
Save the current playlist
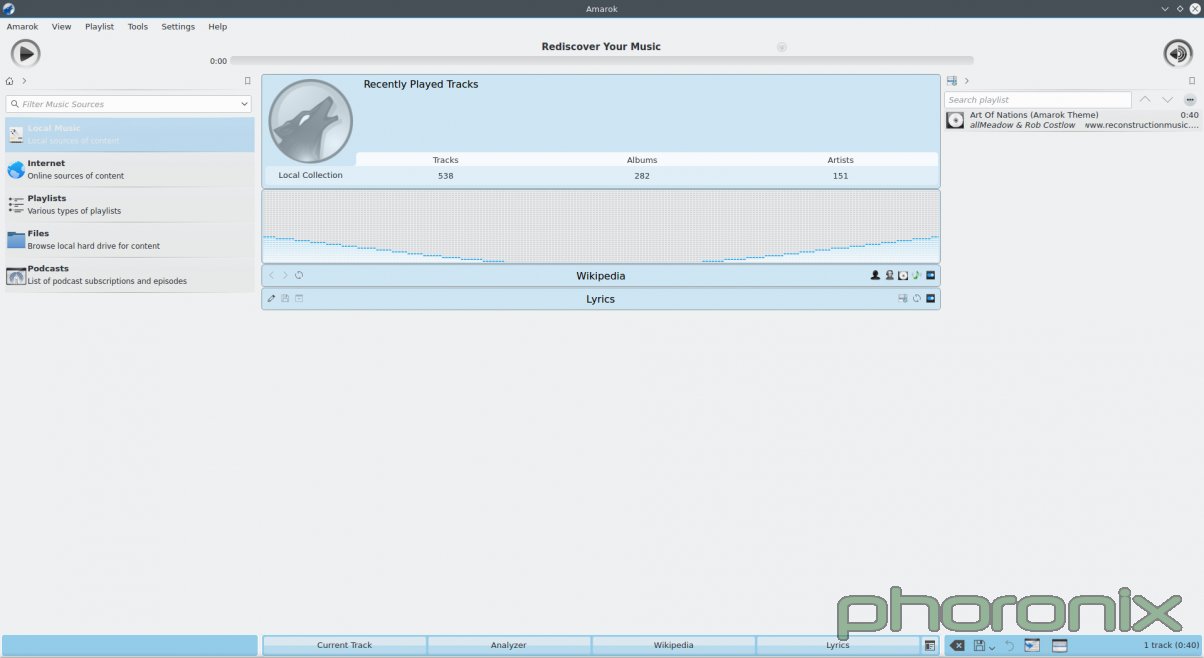point(977,645)
